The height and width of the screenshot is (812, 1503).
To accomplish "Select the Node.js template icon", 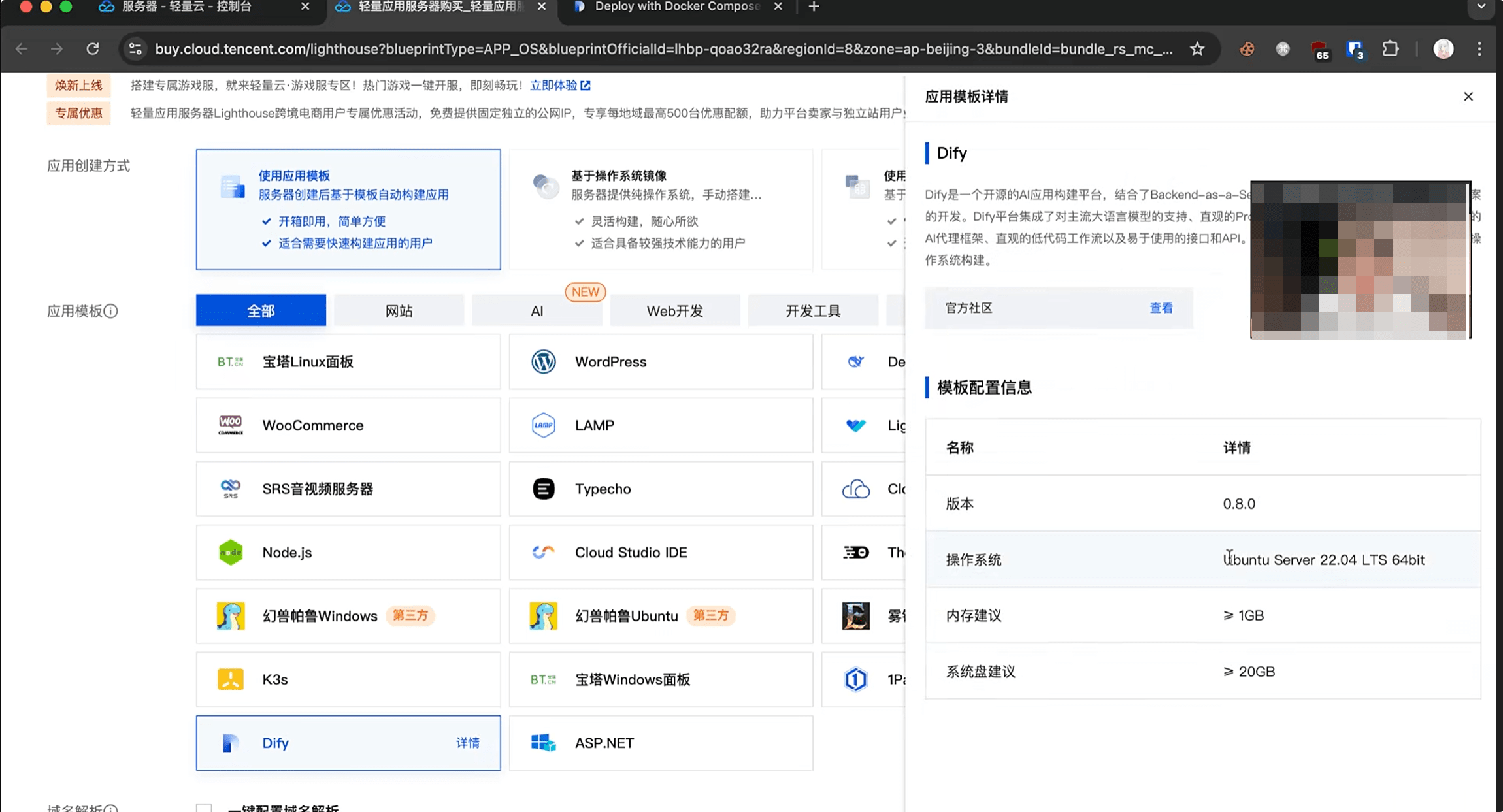I will click(x=230, y=552).
